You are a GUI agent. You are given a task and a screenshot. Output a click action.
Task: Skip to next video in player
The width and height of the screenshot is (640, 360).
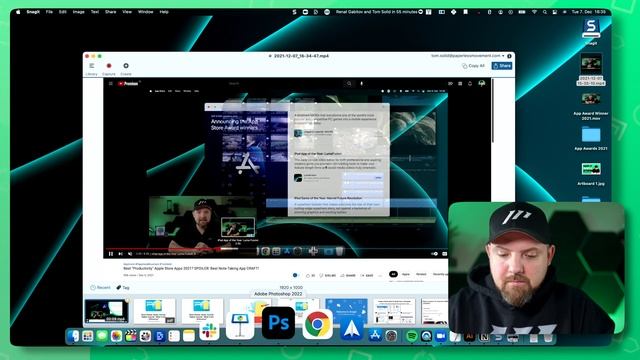(x=120, y=253)
